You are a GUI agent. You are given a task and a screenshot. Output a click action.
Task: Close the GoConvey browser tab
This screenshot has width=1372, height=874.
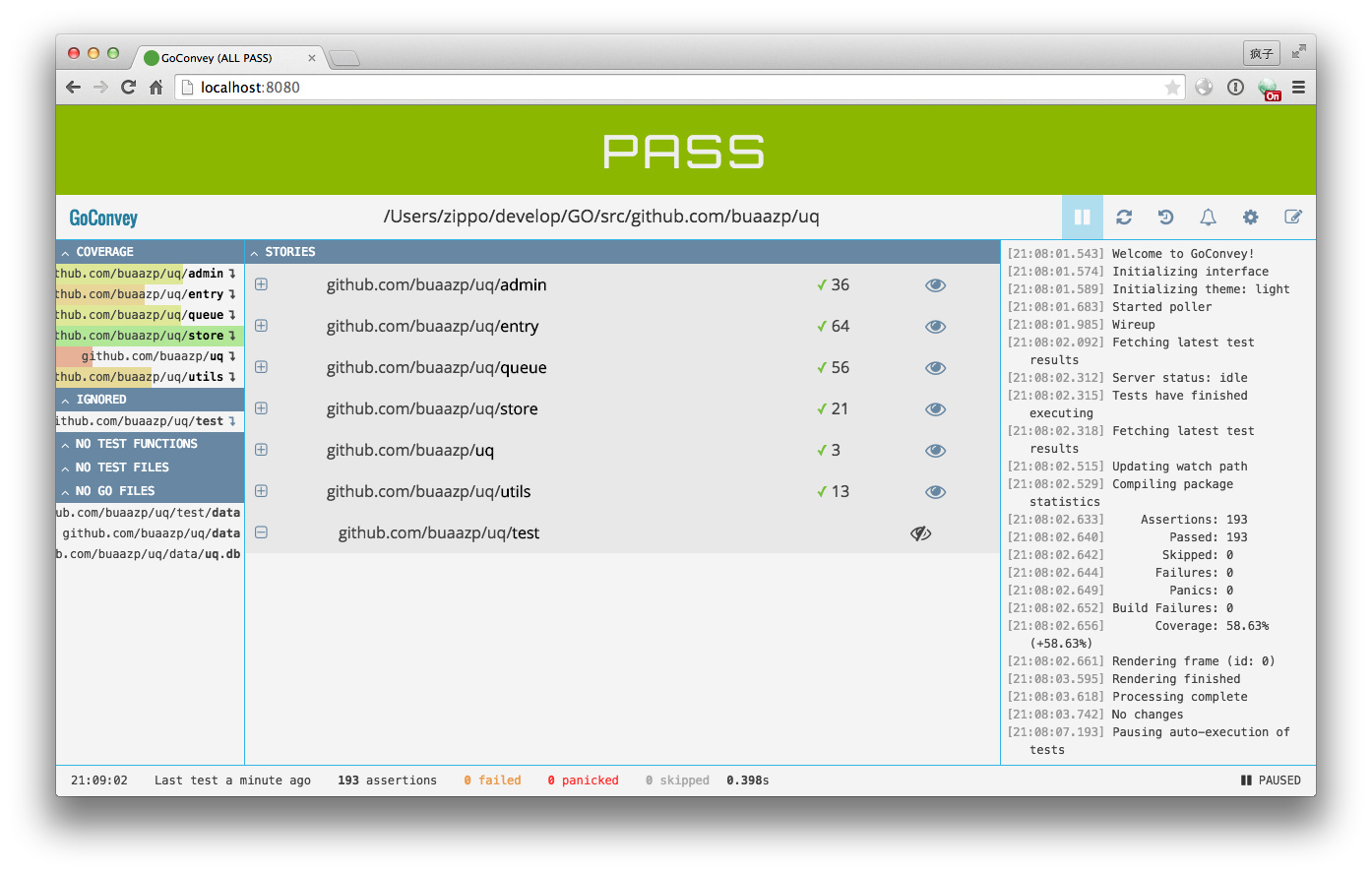pyautogui.click(x=312, y=58)
